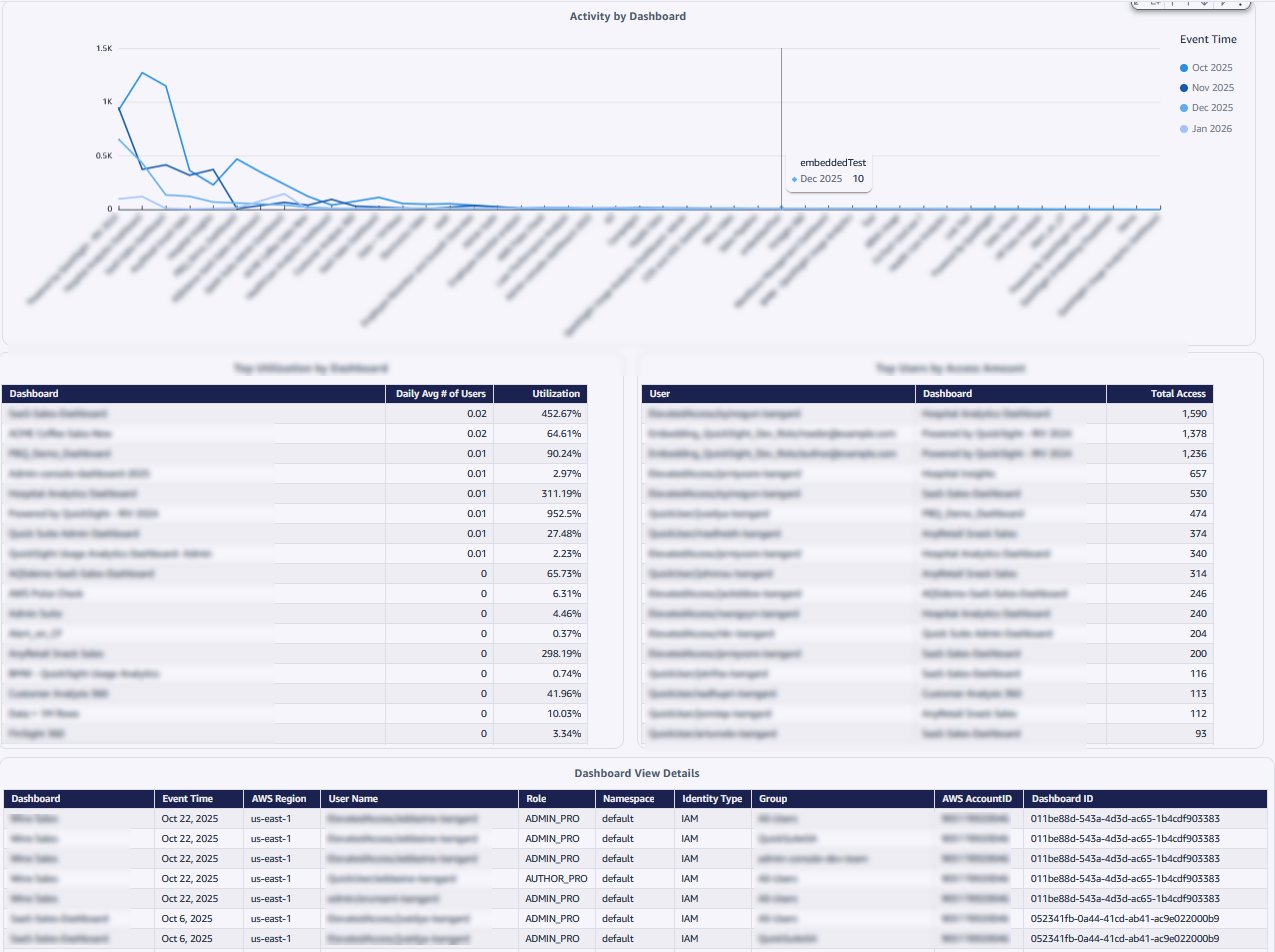Maximize the Activity by Dashboard visual

click(x=1135, y=4)
